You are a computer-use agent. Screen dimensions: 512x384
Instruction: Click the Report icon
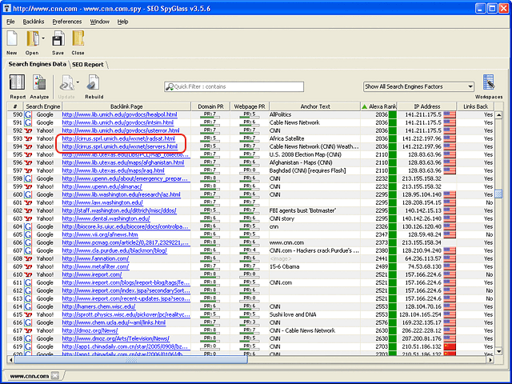click(17, 82)
